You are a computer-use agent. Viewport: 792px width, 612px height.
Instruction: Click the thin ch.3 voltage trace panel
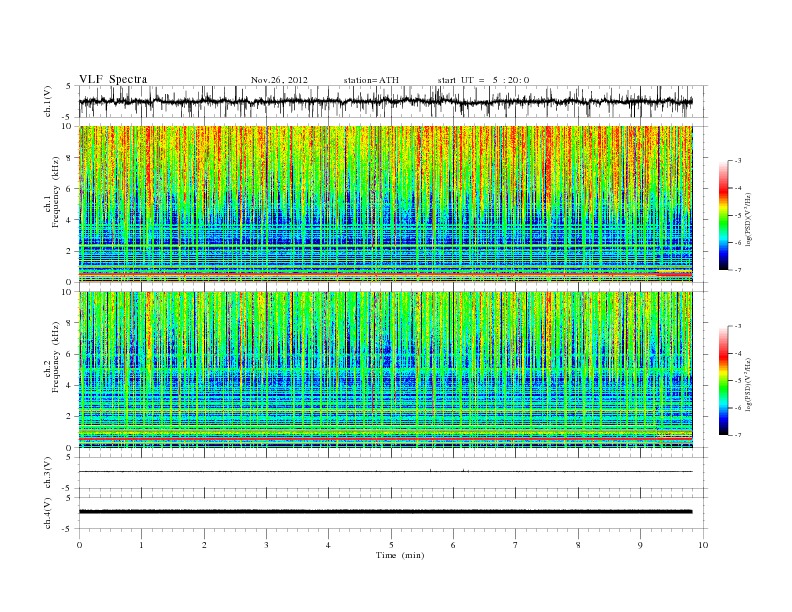click(393, 473)
